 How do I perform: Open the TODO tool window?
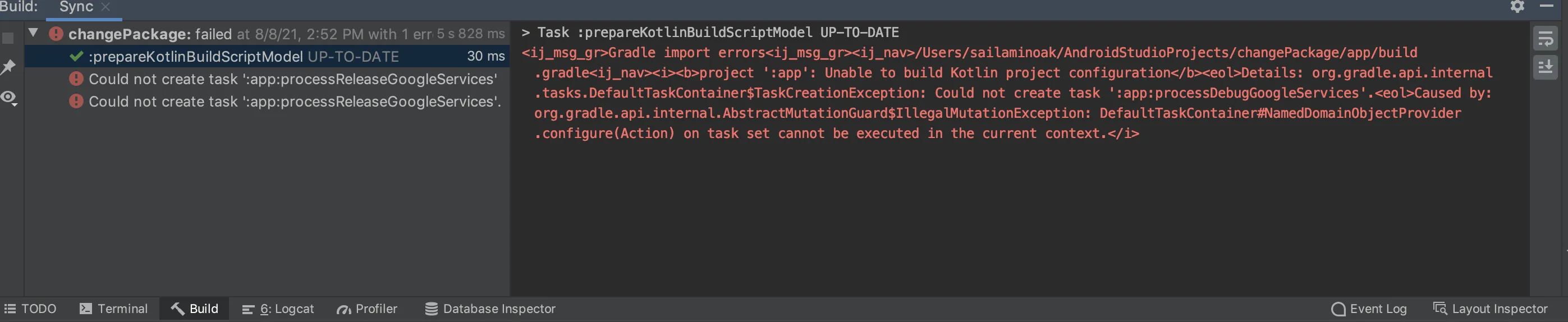30,309
